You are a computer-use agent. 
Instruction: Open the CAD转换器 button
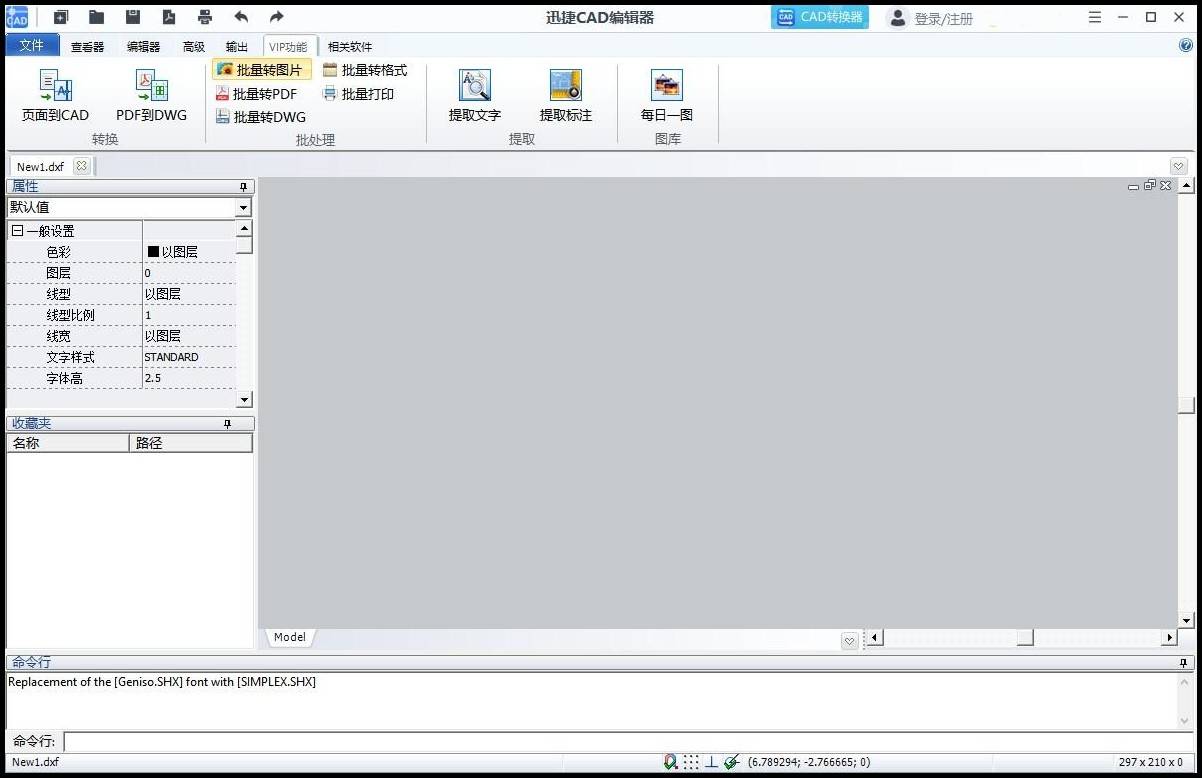pos(820,17)
